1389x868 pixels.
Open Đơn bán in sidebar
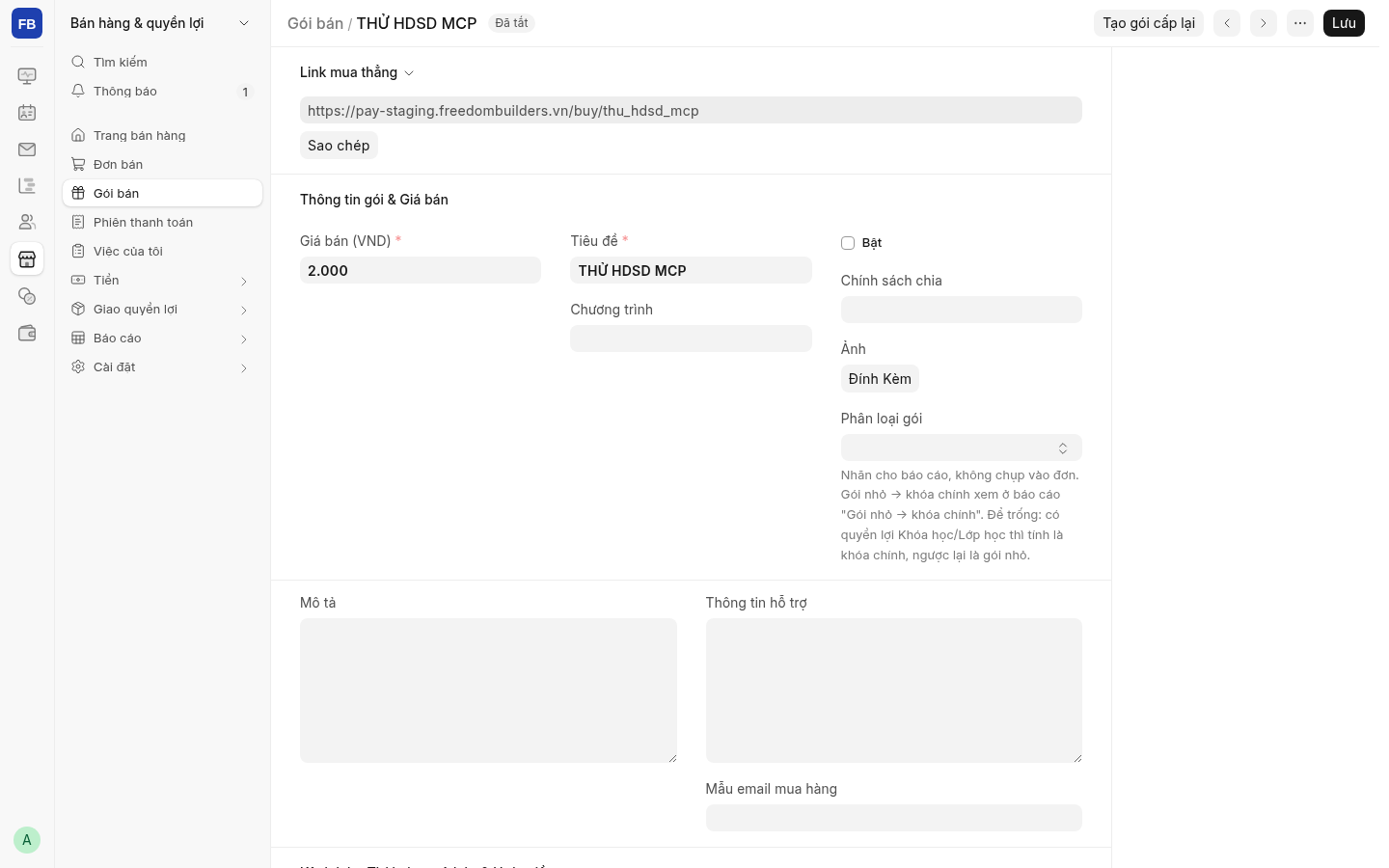(162, 165)
